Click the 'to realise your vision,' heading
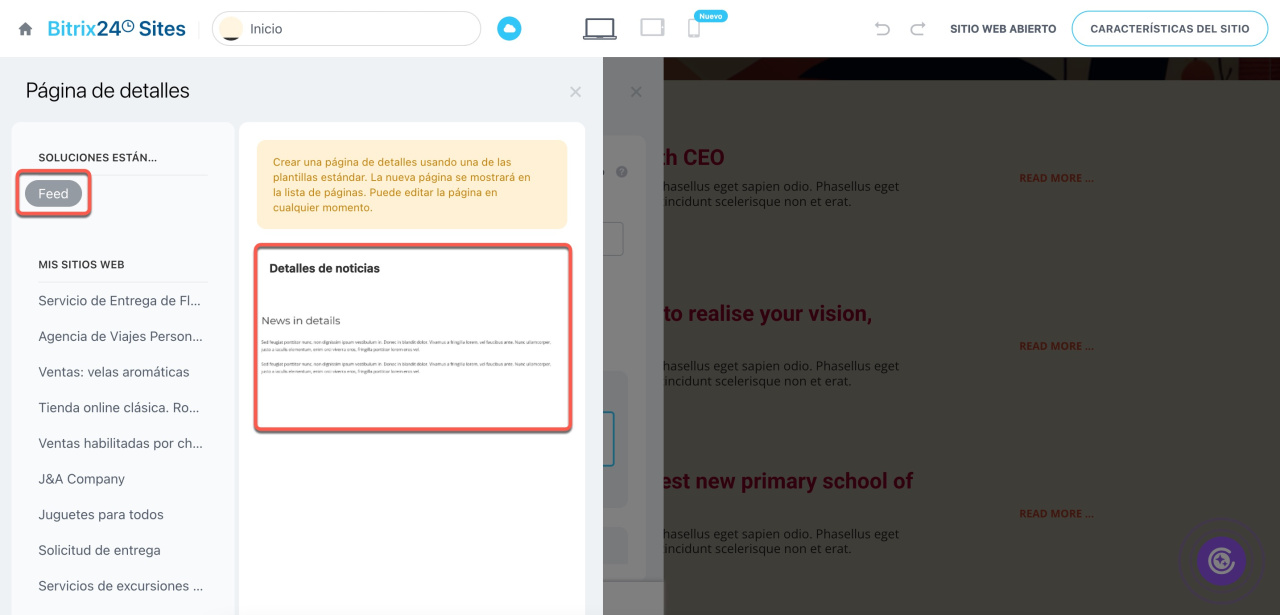 point(768,313)
